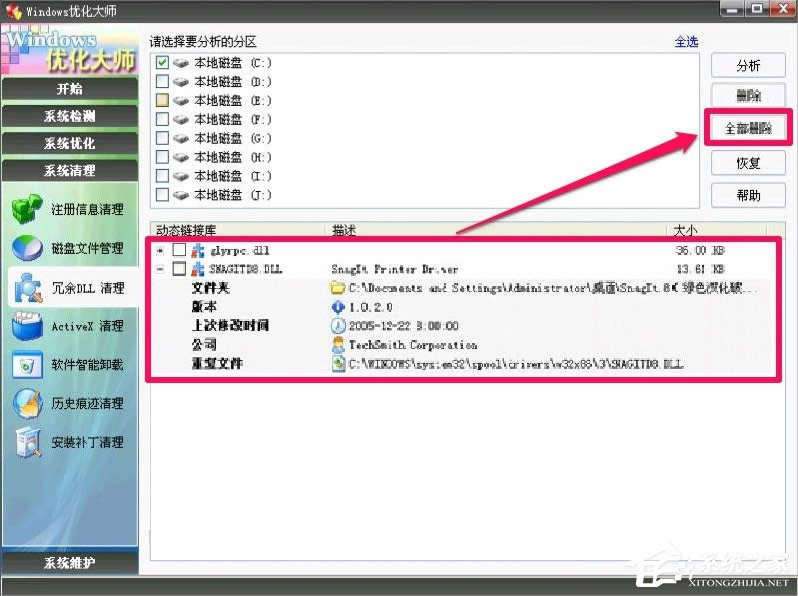Check 本地磁盘 (J:) checkbox
This screenshot has height=596, width=798.
coord(162,194)
